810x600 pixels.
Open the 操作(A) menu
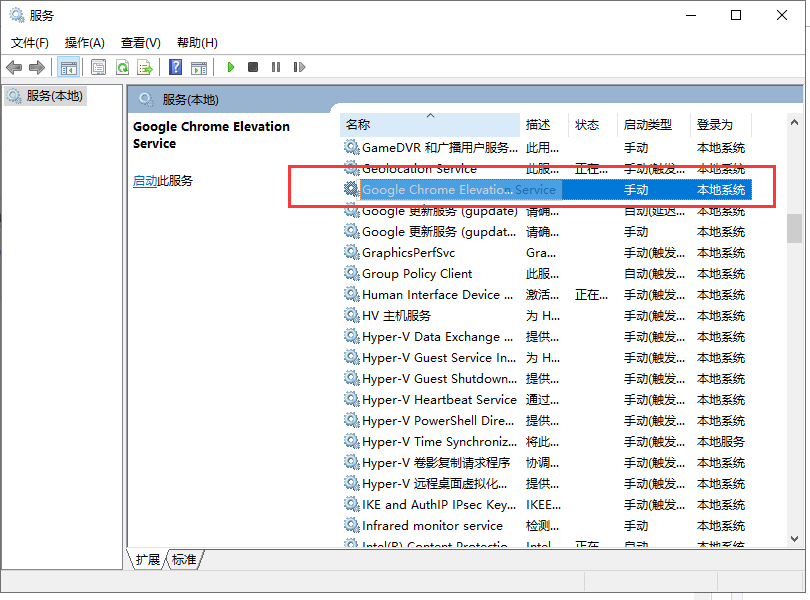point(85,42)
